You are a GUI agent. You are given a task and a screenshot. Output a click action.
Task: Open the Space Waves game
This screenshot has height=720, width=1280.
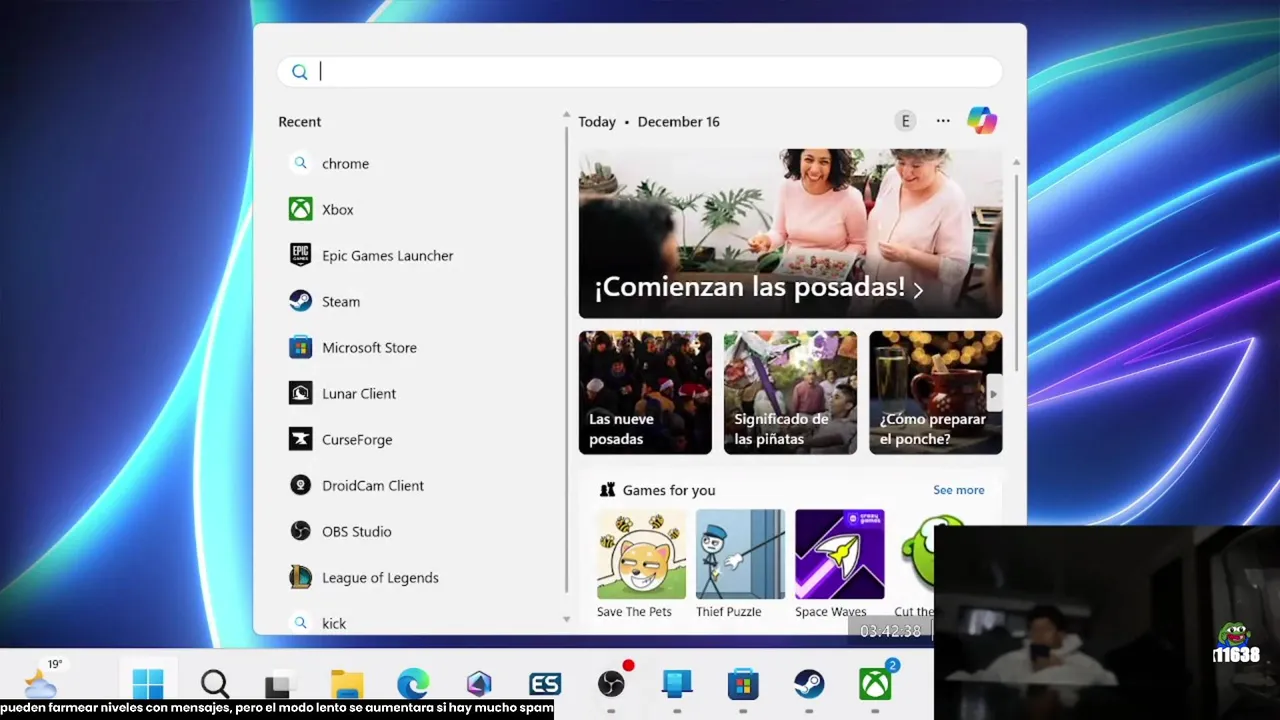pos(839,564)
